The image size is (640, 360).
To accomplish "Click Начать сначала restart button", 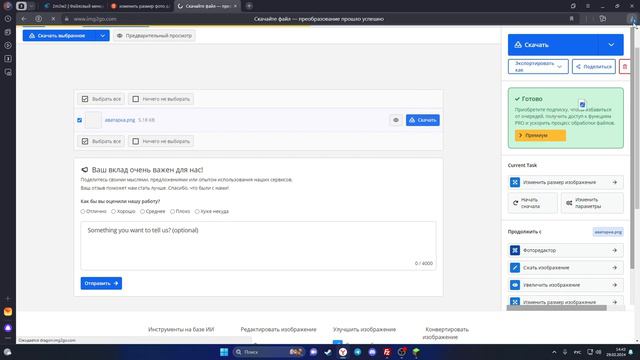I will (533, 203).
